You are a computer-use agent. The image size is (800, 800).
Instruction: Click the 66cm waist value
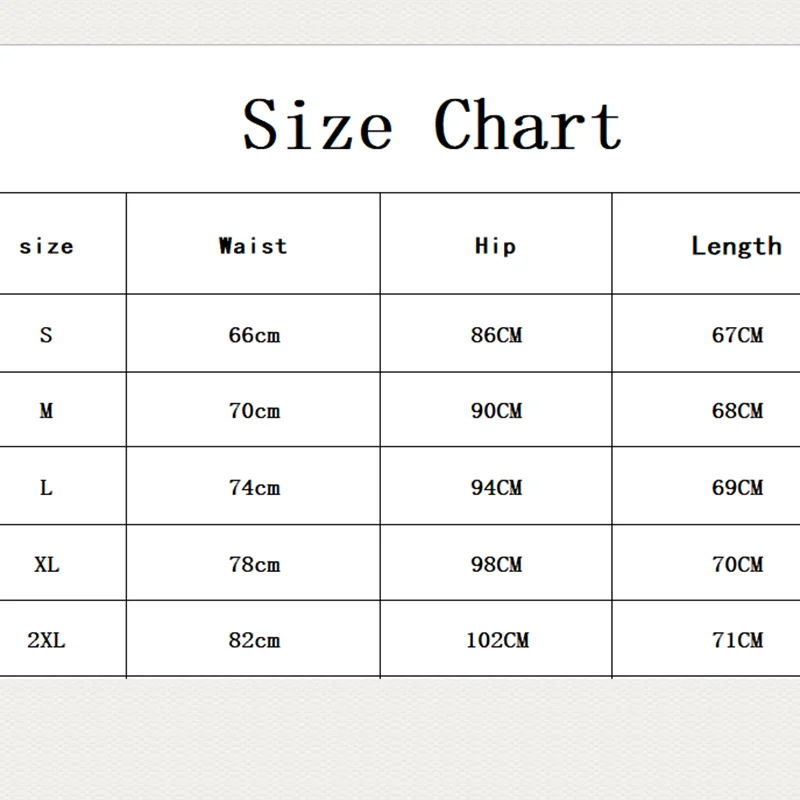pyautogui.click(x=254, y=335)
